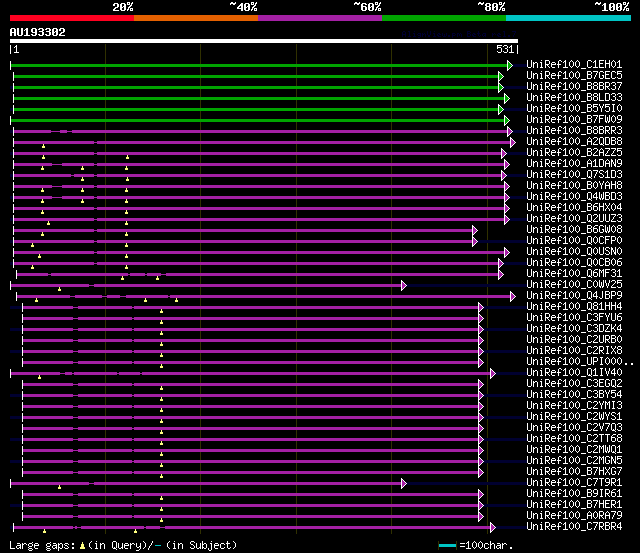640x553 pixels.
Task: Select the UniRef100_C2MGN5 subject name
Action: (x=574, y=461)
